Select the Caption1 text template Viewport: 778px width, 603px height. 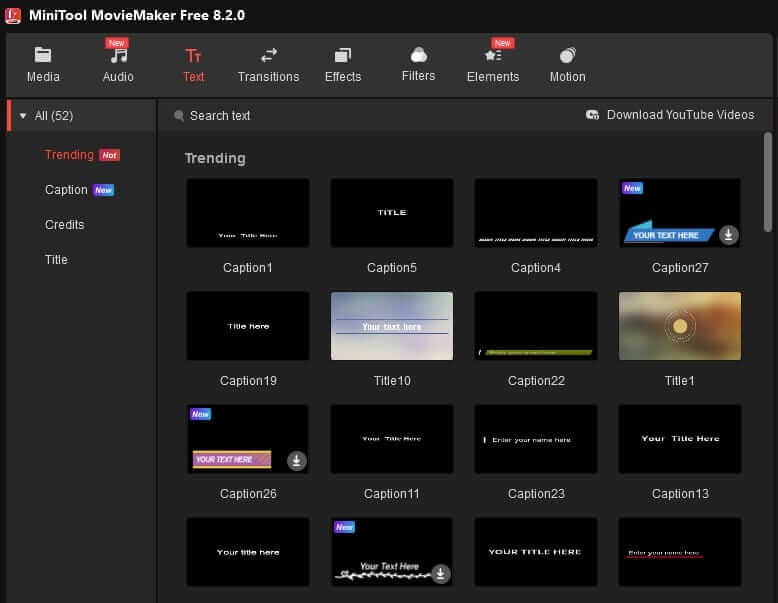click(248, 213)
